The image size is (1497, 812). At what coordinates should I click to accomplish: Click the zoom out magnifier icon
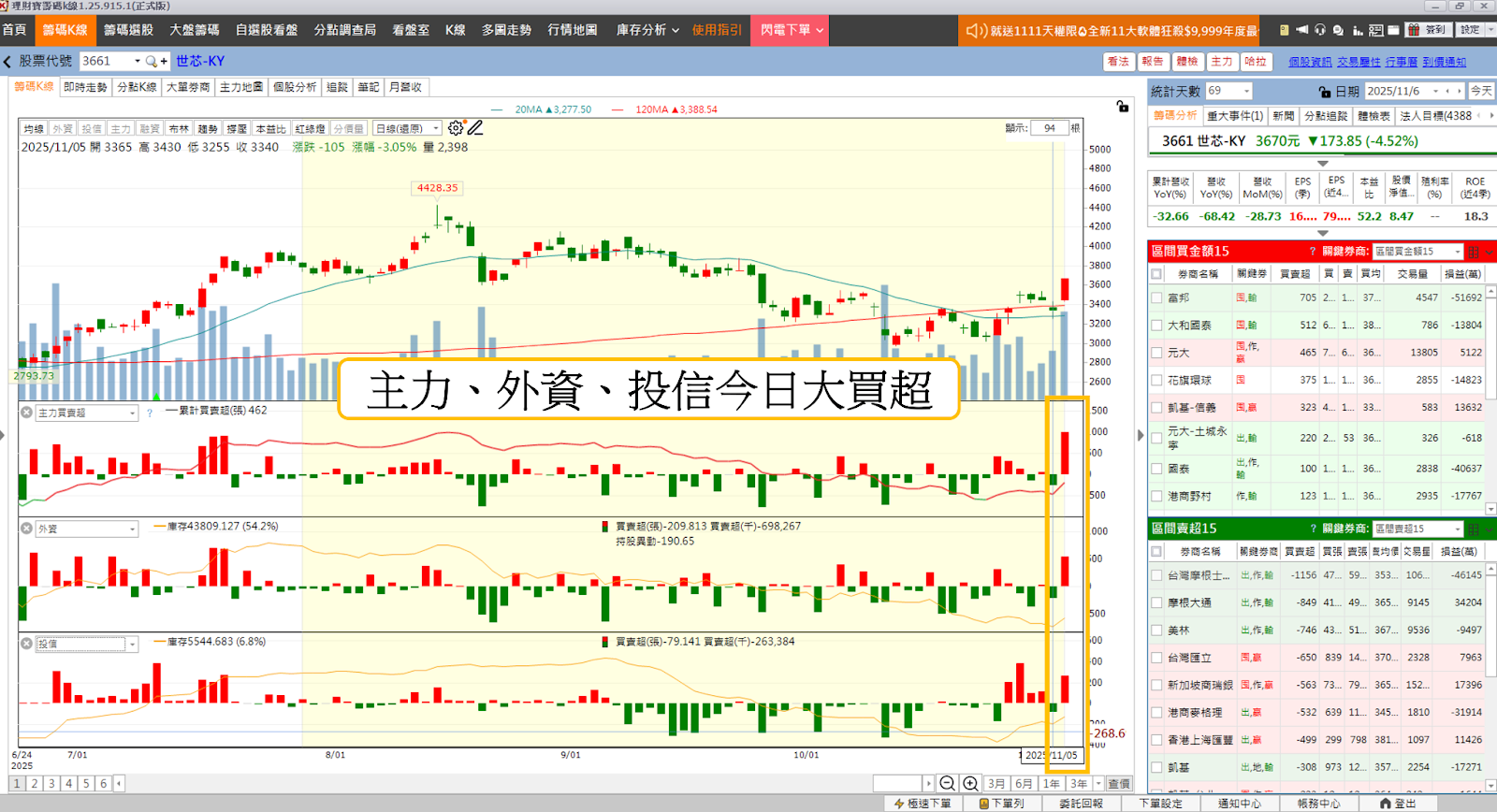(947, 784)
